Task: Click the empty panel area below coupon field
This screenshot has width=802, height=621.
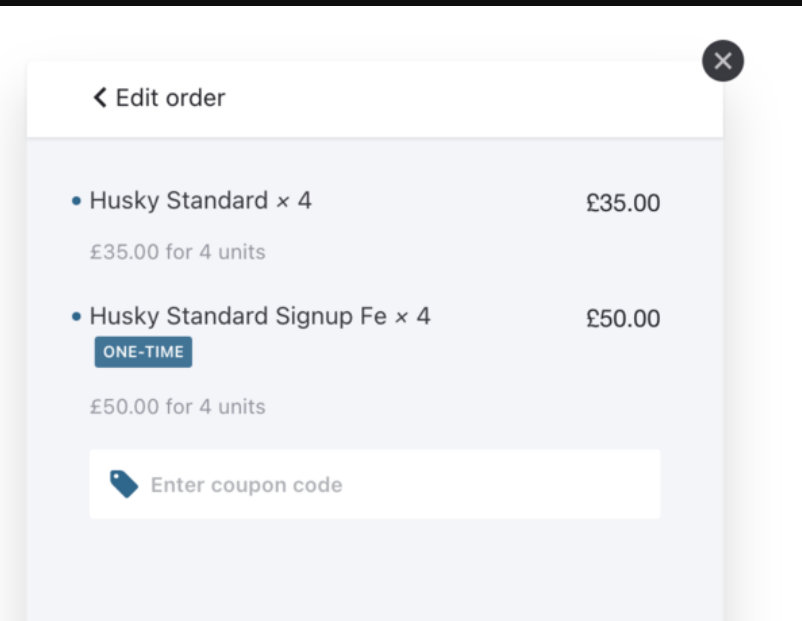Action: click(x=375, y=570)
